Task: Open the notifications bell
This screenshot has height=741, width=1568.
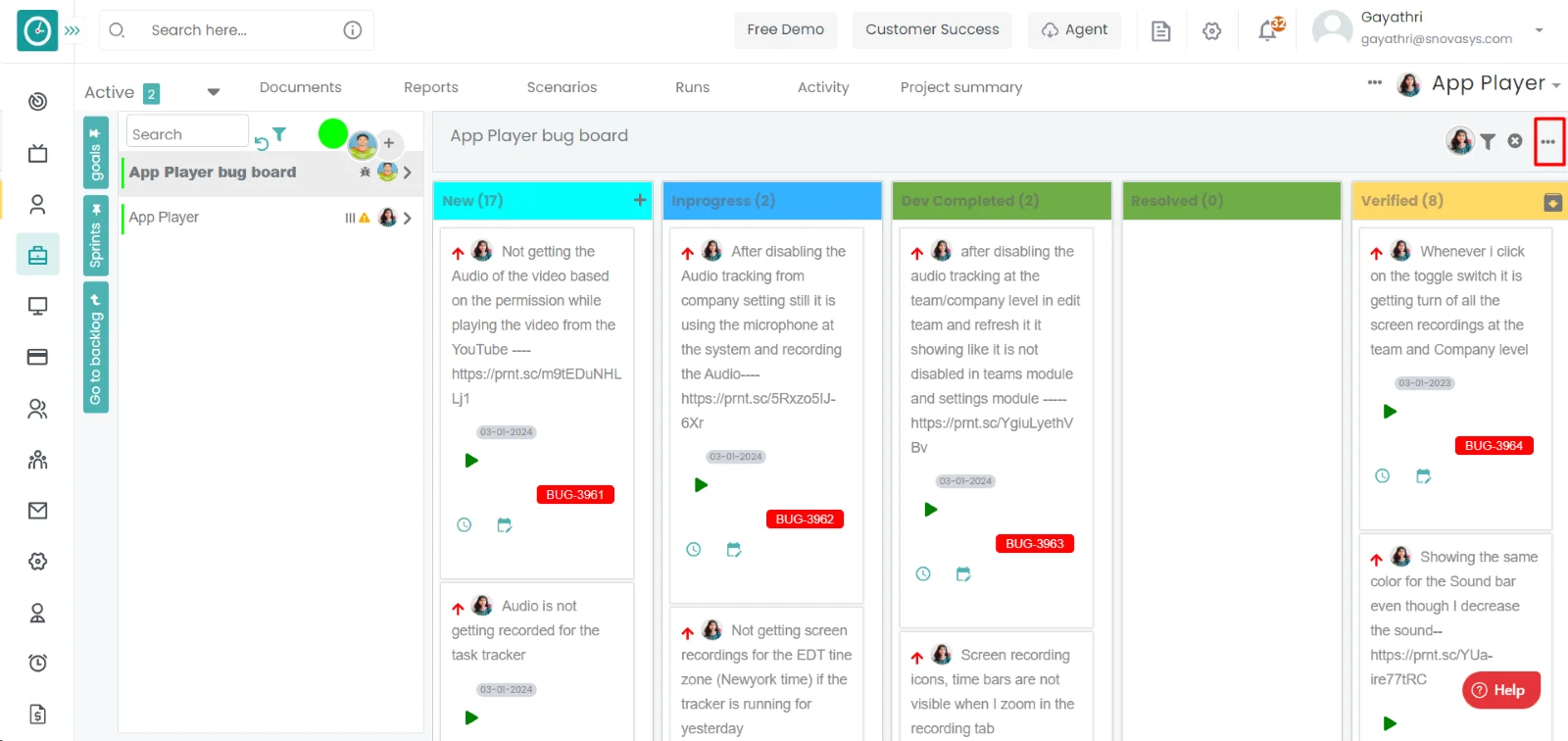Action: [1268, 31]
